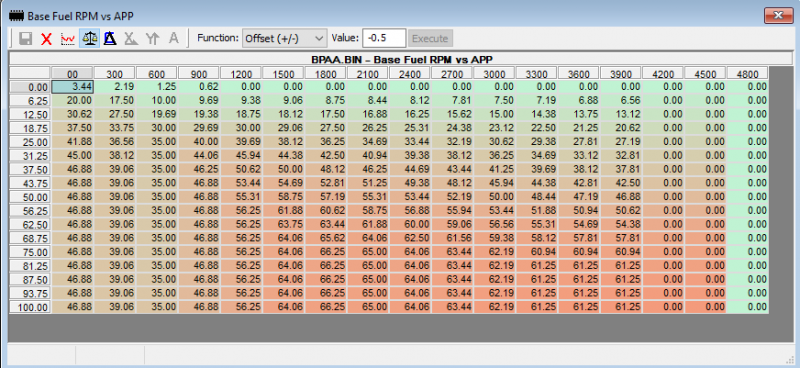Click the save floppy disk icon

(26, 38)
